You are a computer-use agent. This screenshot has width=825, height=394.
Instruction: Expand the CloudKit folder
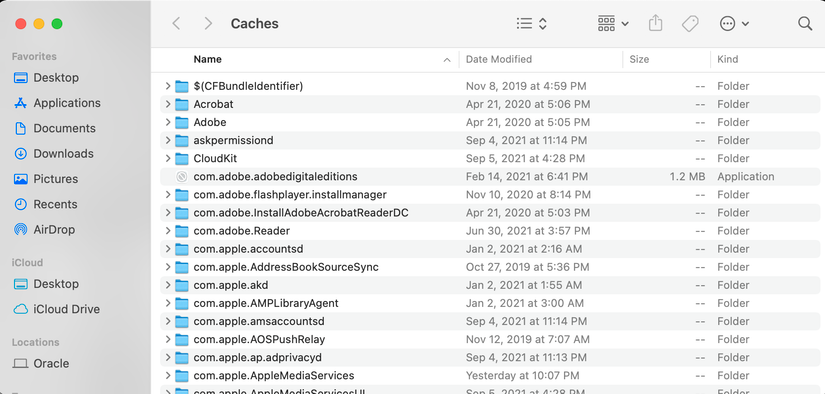tap(167, 158)
